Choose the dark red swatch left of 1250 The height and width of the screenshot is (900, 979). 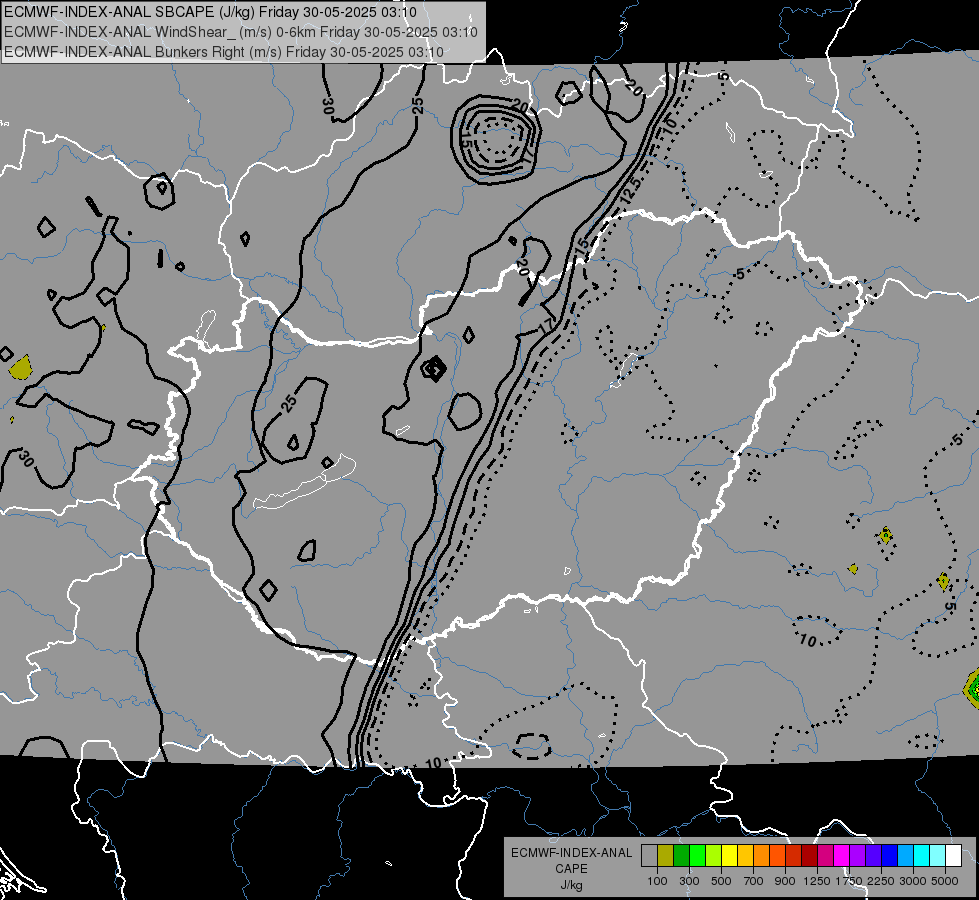pyautogui.click(x=810, y=856)
